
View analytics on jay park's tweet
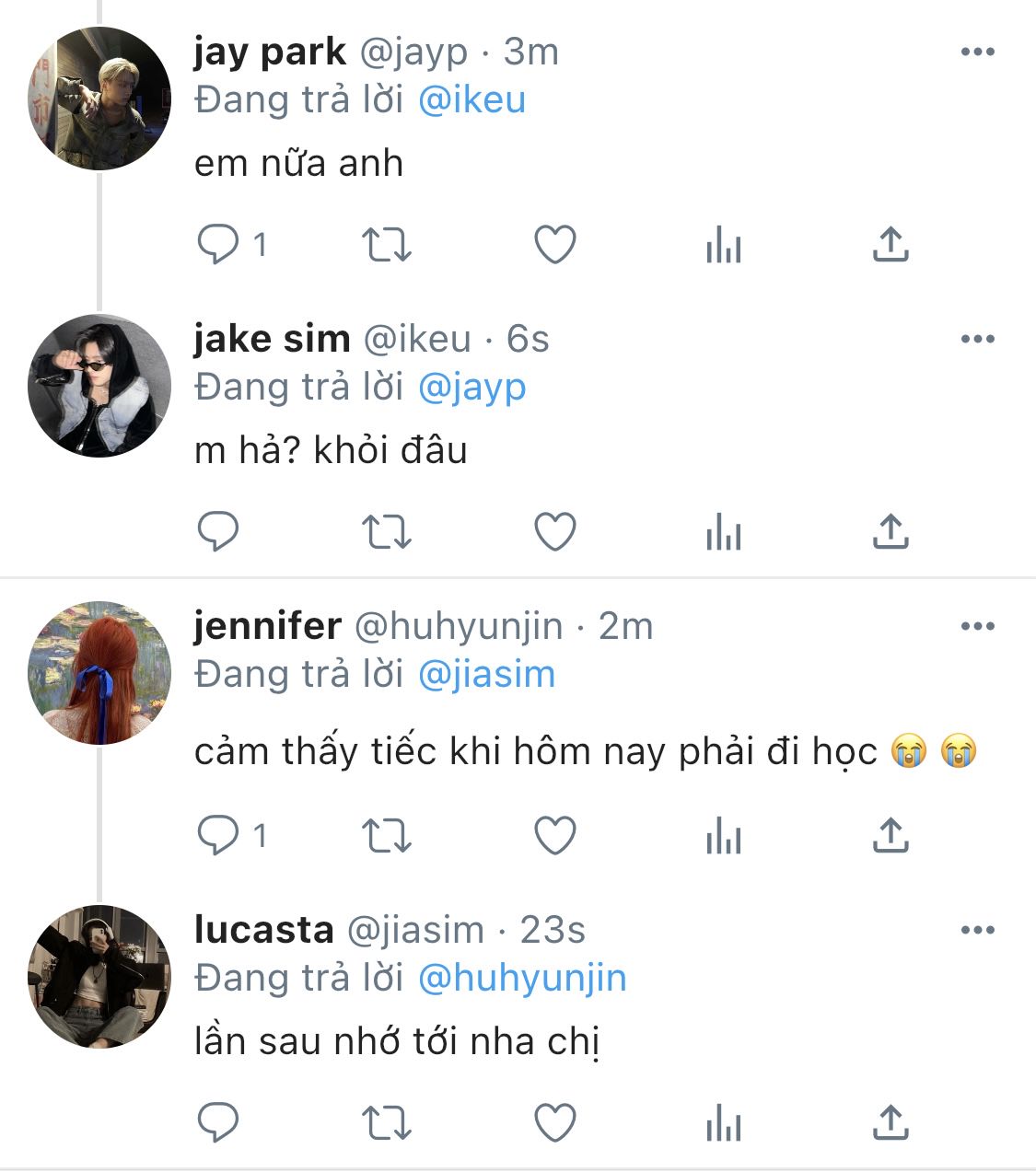tap(723, 245)
